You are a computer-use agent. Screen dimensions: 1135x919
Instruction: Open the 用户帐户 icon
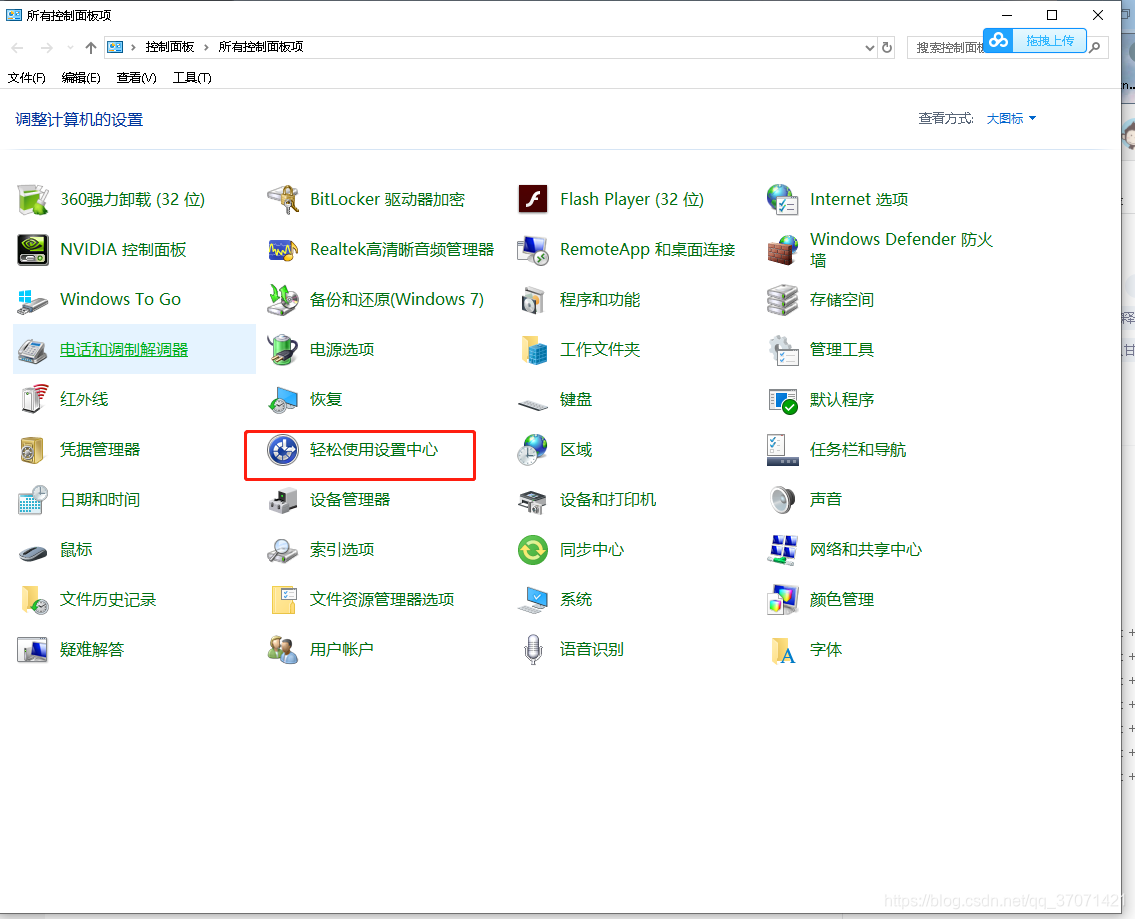pyautogui.click(x=282, y=650)
